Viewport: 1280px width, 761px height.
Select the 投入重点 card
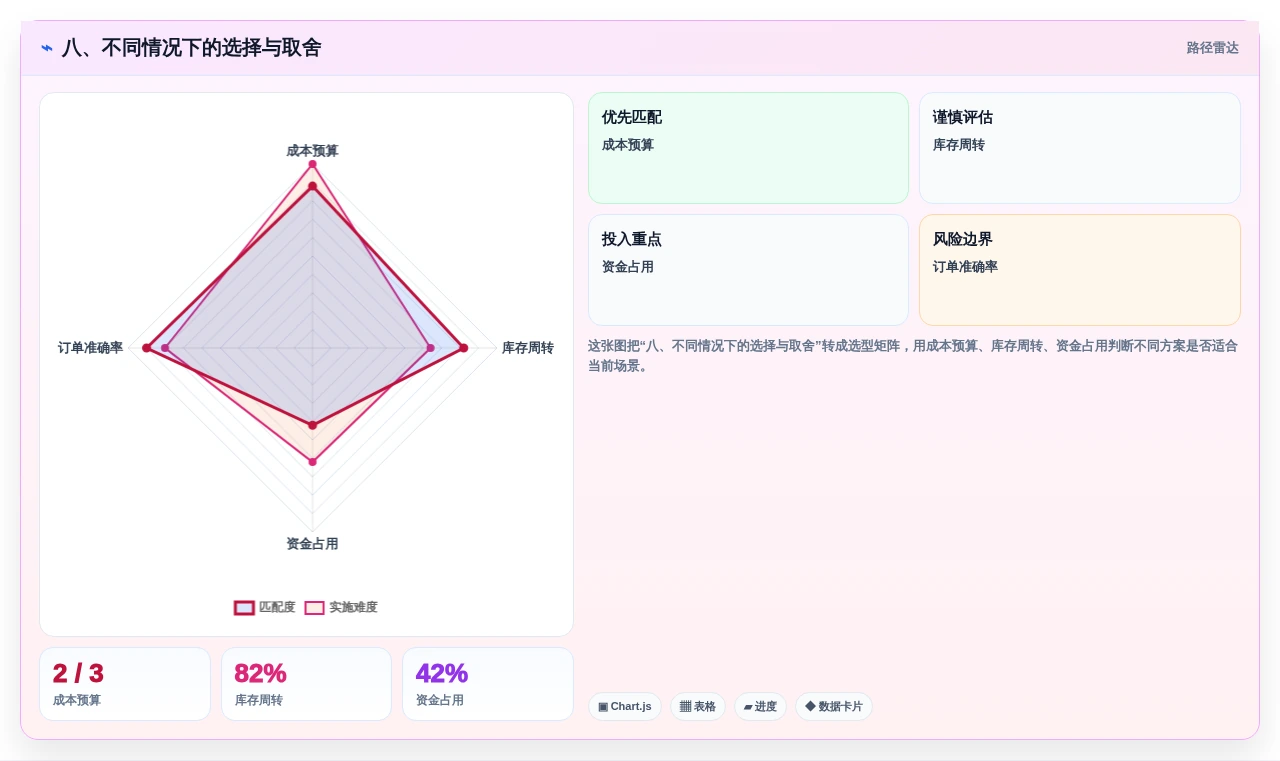(748, 270)
